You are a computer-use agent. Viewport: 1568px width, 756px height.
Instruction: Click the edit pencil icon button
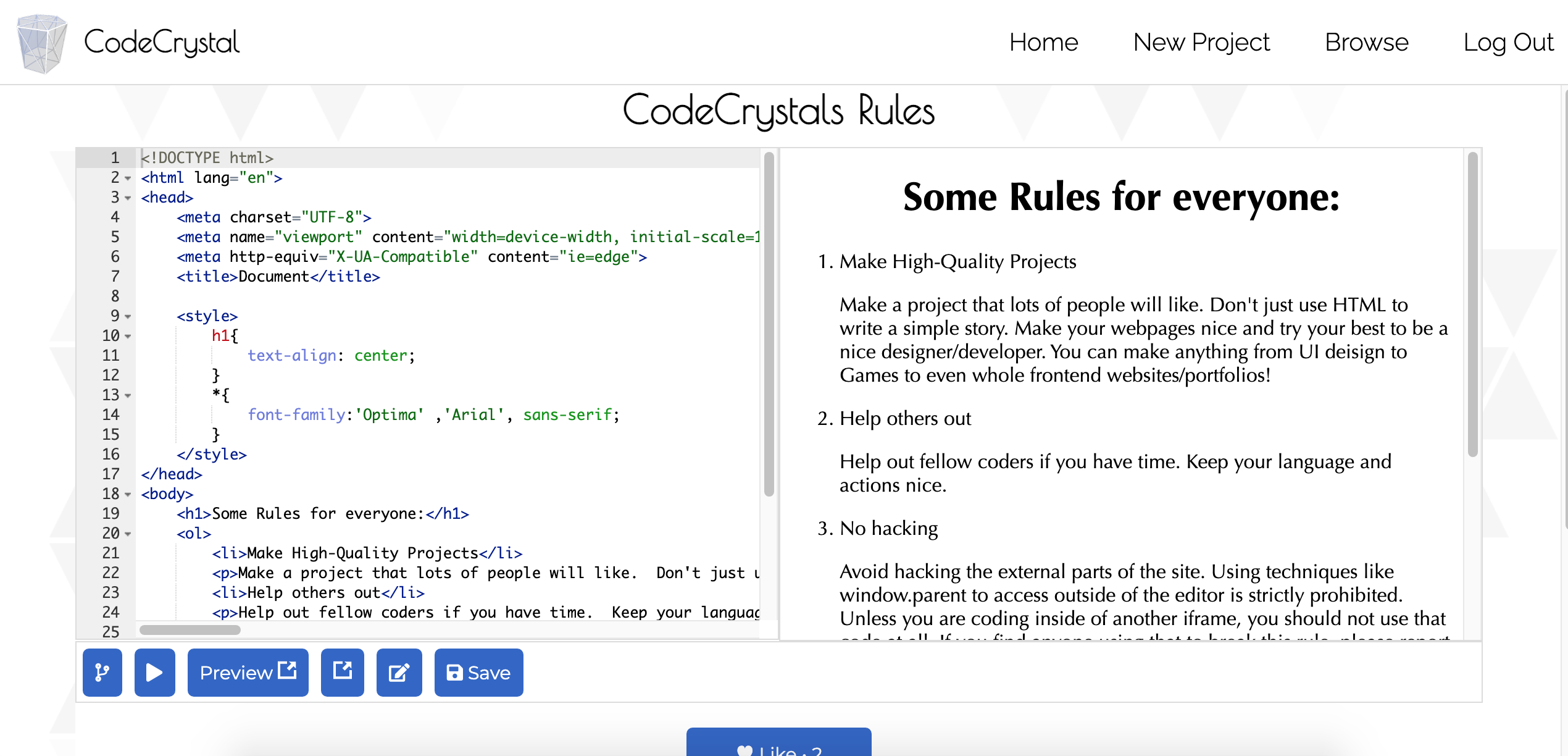[x=399, y=673]
